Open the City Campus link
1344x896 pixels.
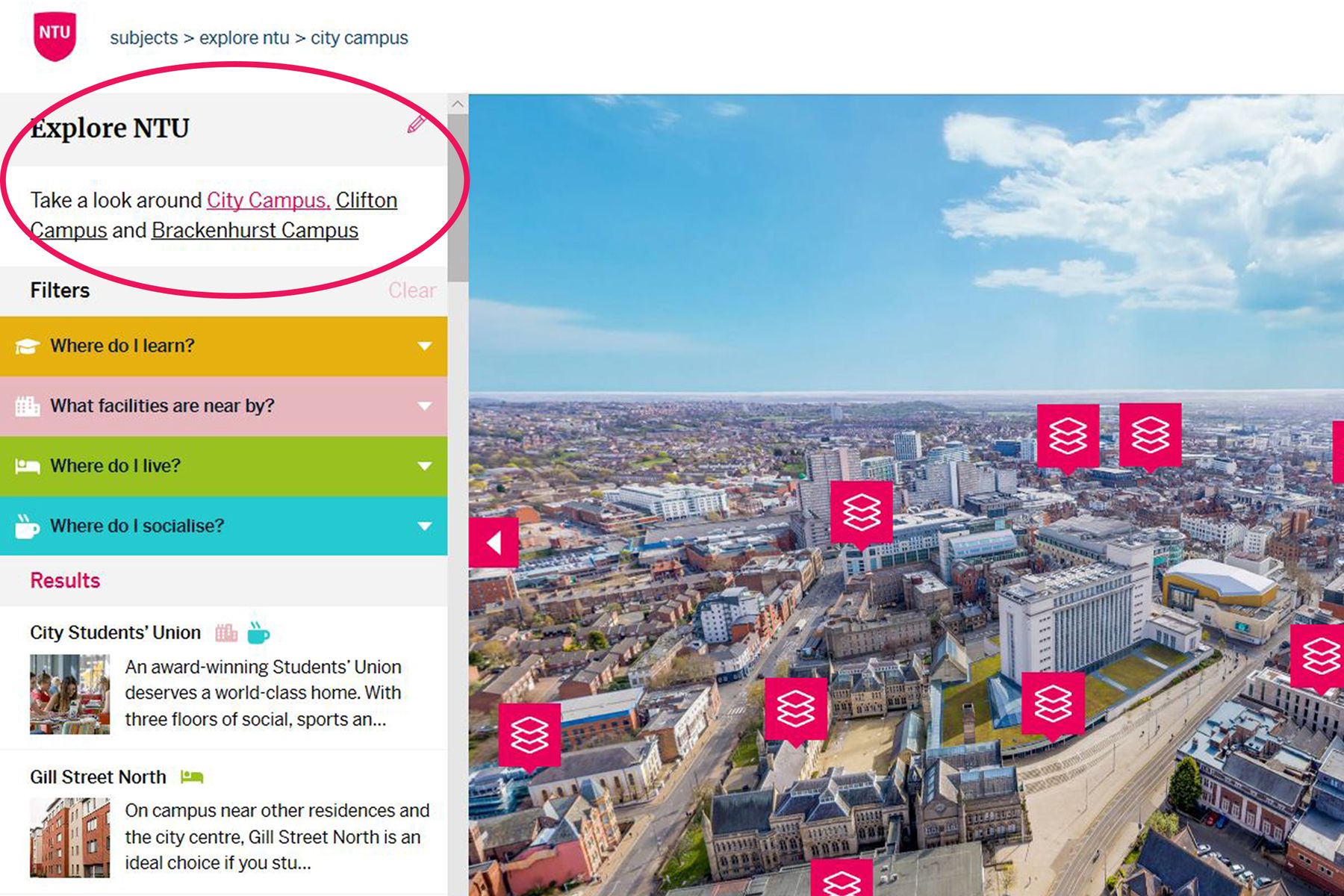tap(268, 200)
